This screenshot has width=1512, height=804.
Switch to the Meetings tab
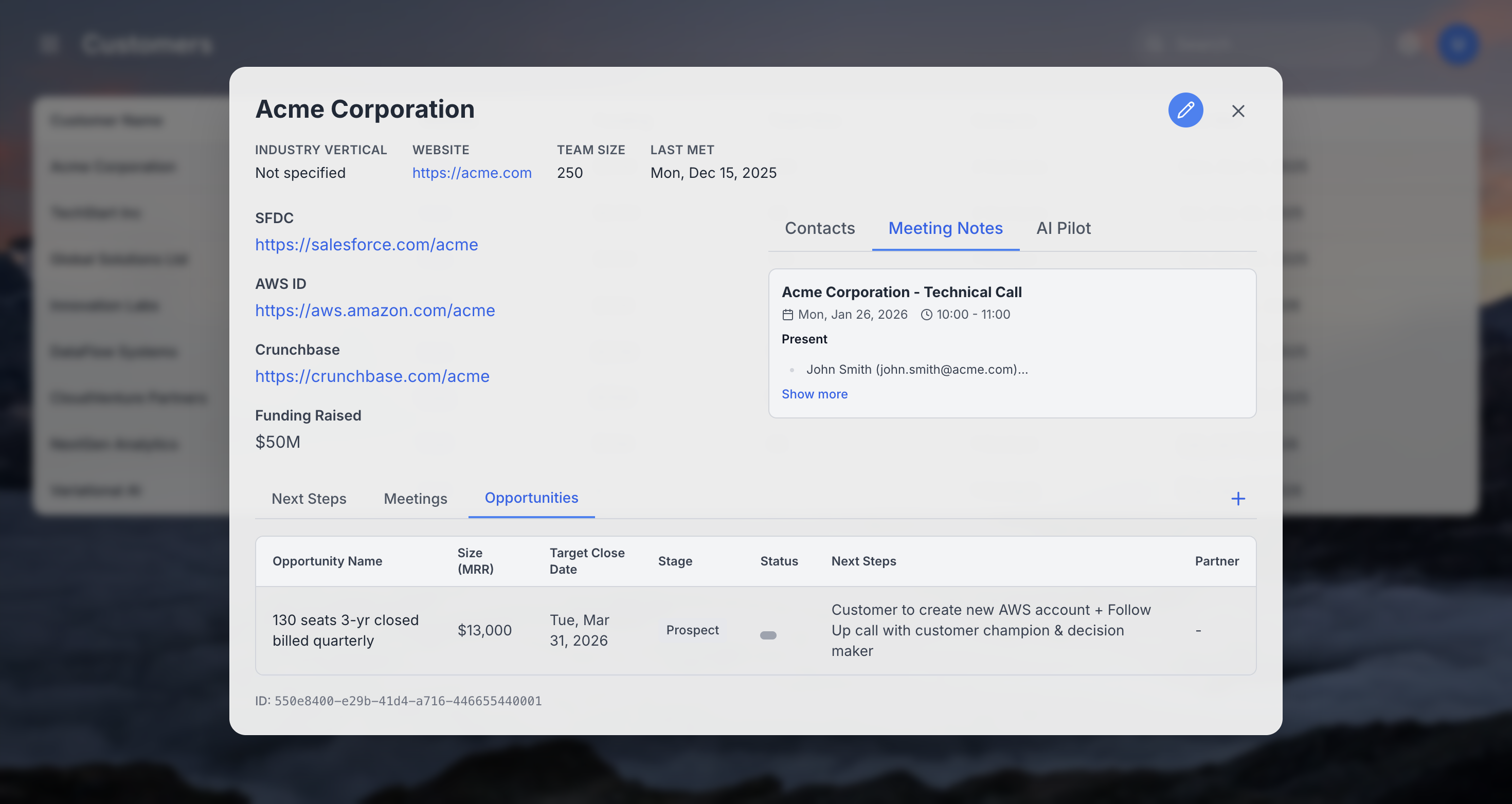click(415, 498)
